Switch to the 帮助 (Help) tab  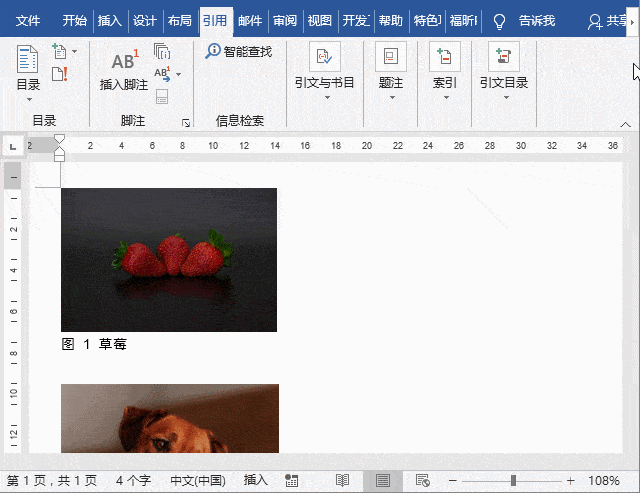tap(391, 20)
